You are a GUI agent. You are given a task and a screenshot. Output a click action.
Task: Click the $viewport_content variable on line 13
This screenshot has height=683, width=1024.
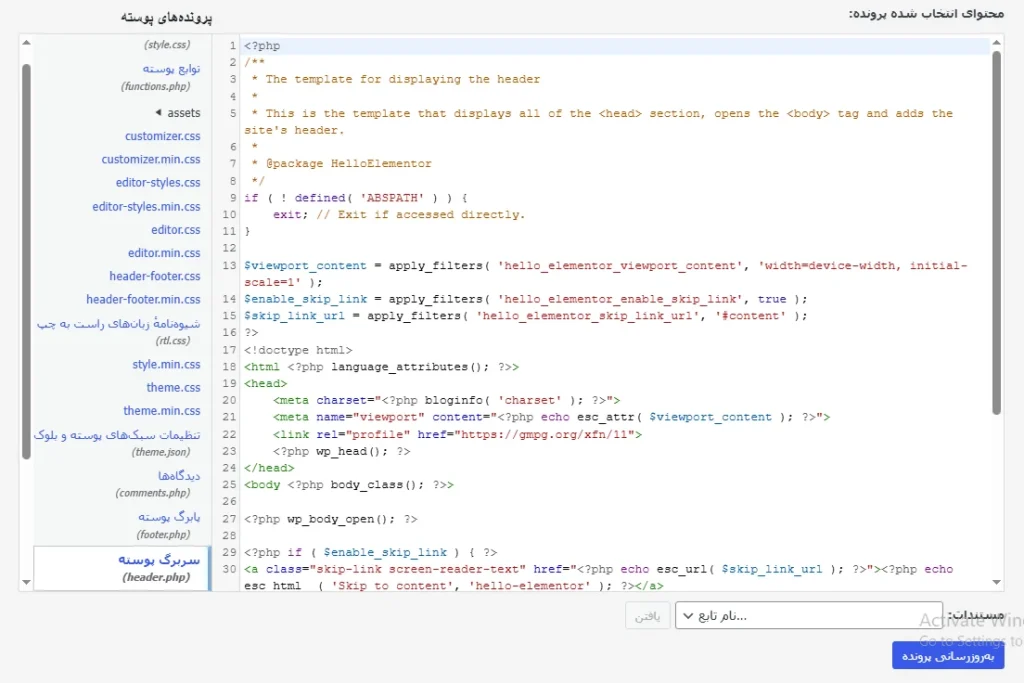[x=305, y=266]
